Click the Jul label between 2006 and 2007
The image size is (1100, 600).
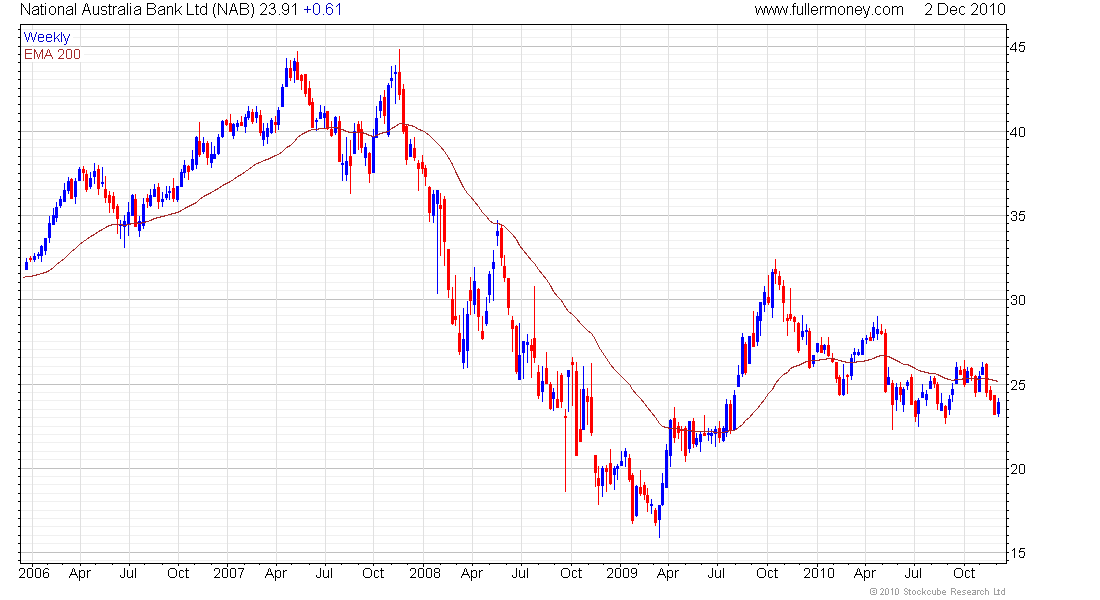pyautogui.click(x=128, y=573)
